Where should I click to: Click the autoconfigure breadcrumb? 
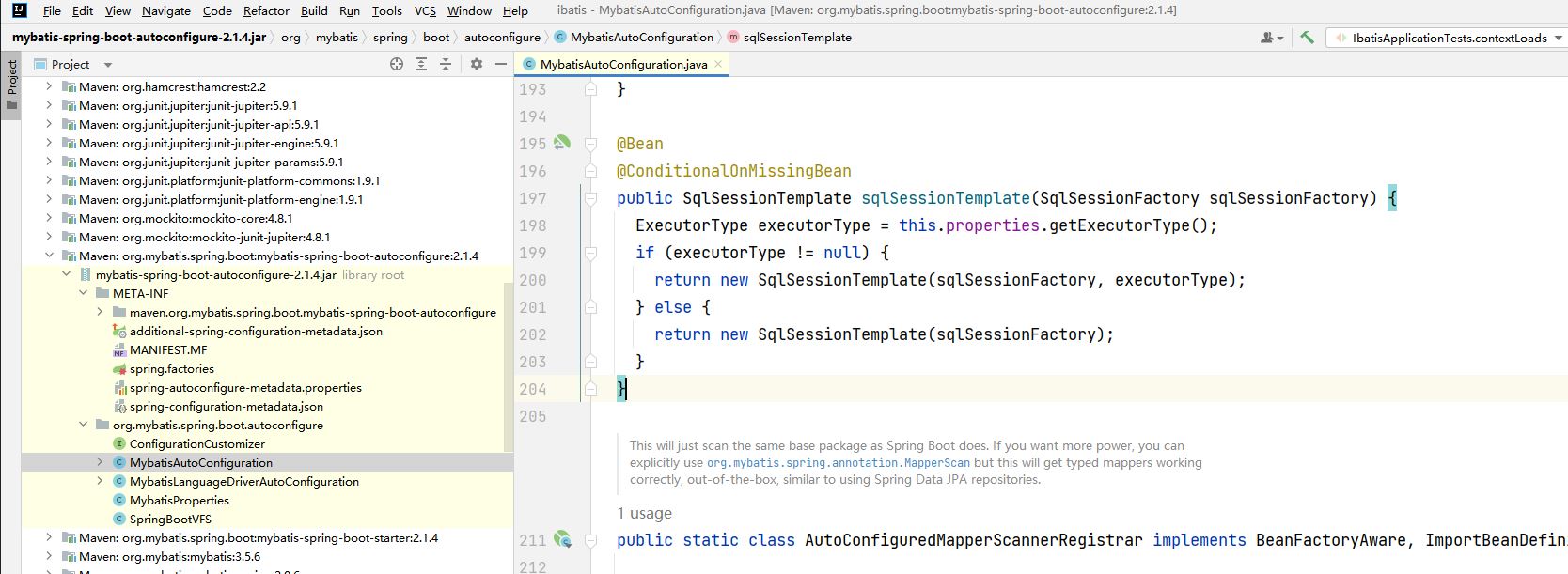502,38
